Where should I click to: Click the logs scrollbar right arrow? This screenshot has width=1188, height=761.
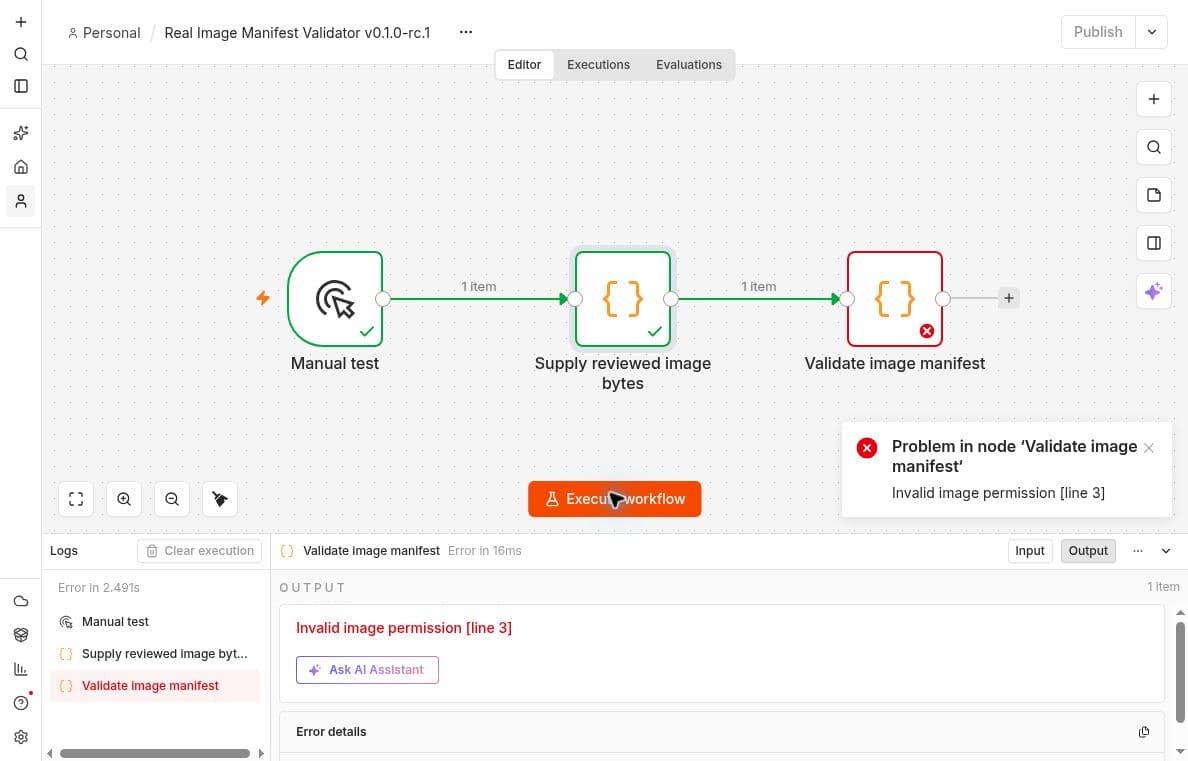[261, 753]
